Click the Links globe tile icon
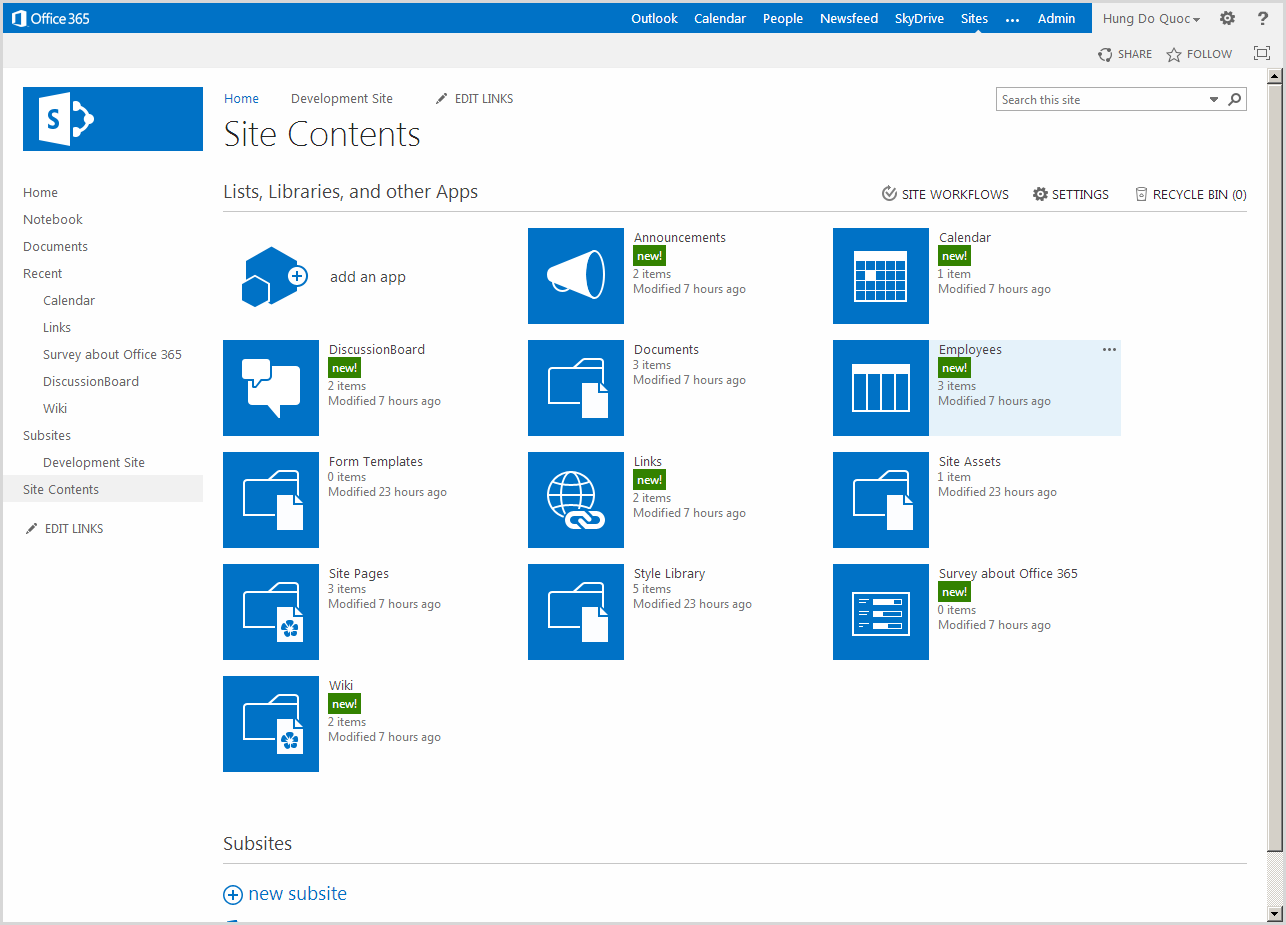 point(576,500)
